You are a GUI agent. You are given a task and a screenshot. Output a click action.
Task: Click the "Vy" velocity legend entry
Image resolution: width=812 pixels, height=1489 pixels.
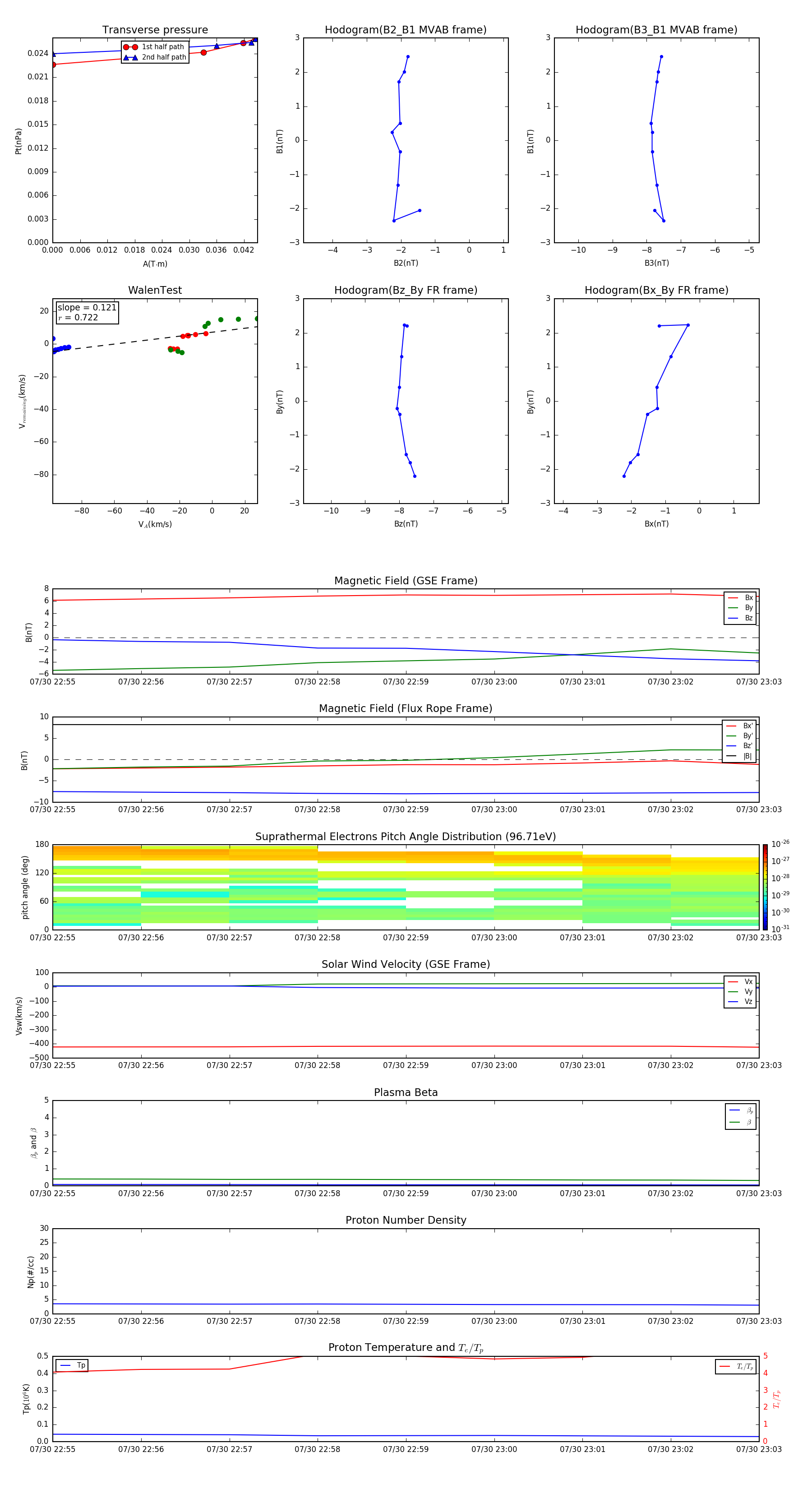coord(740,992)
